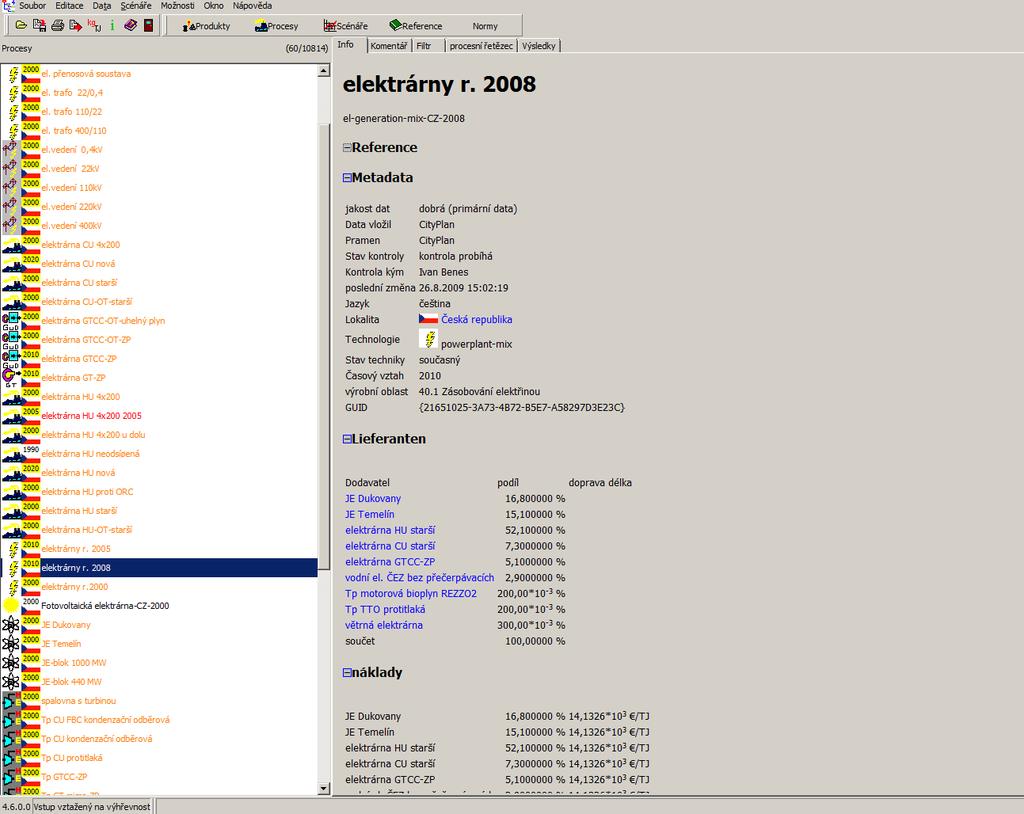The width and height of the screenshot is (1024, 814).
Task: Click the green info toolbar icon
Action: pos(112,25)
